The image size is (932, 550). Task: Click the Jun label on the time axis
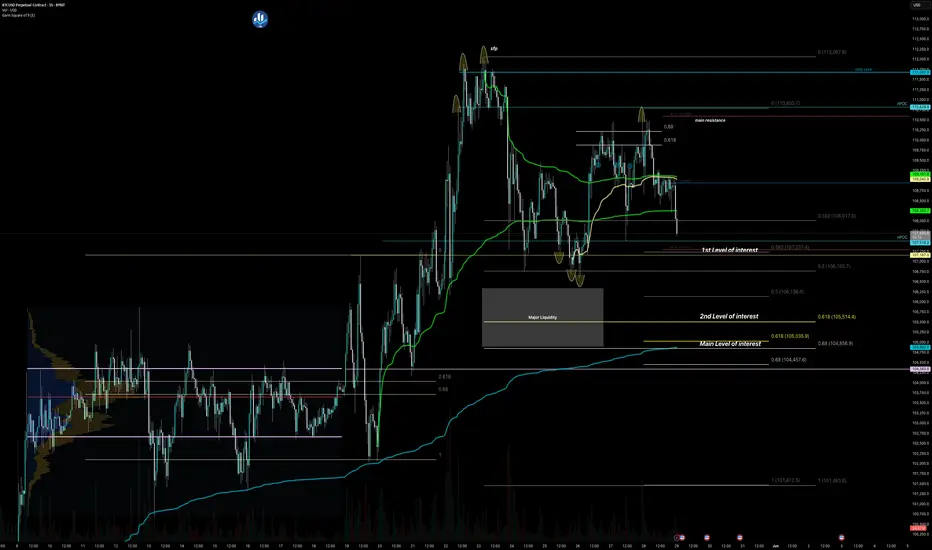coord(775,545)
